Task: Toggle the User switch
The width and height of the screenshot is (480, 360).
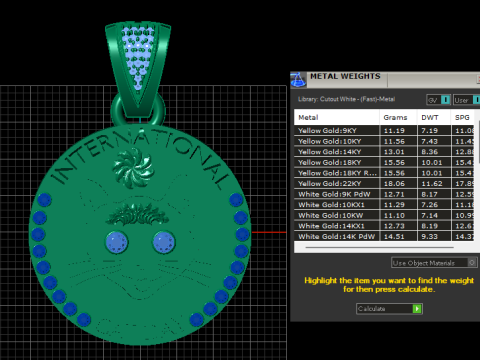Action: (467, 100)
